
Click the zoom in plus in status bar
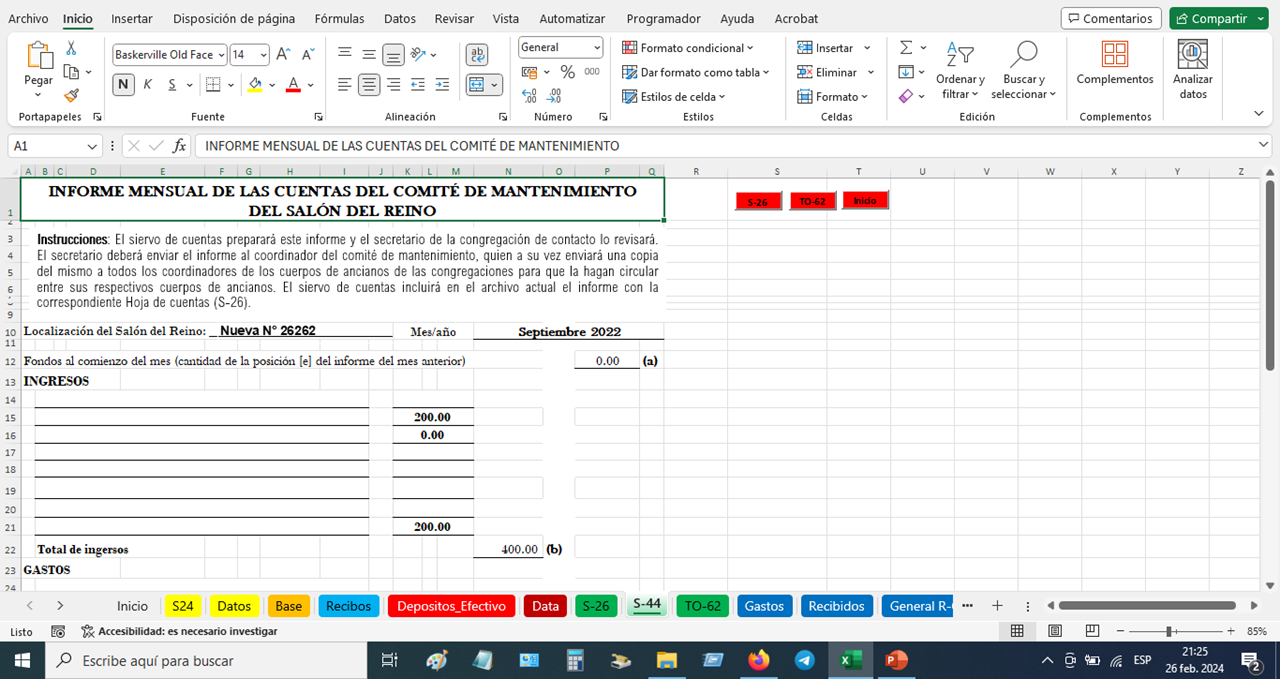1230,631
